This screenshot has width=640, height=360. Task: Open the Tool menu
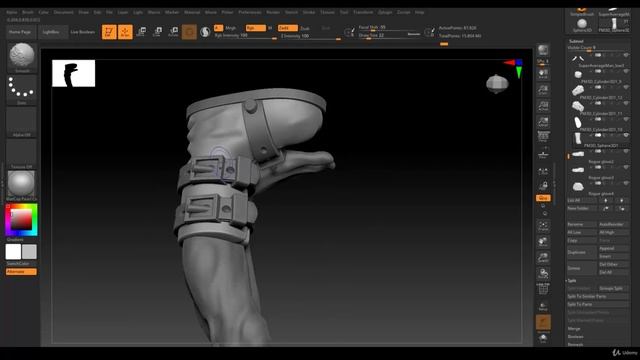coord(344,12)
